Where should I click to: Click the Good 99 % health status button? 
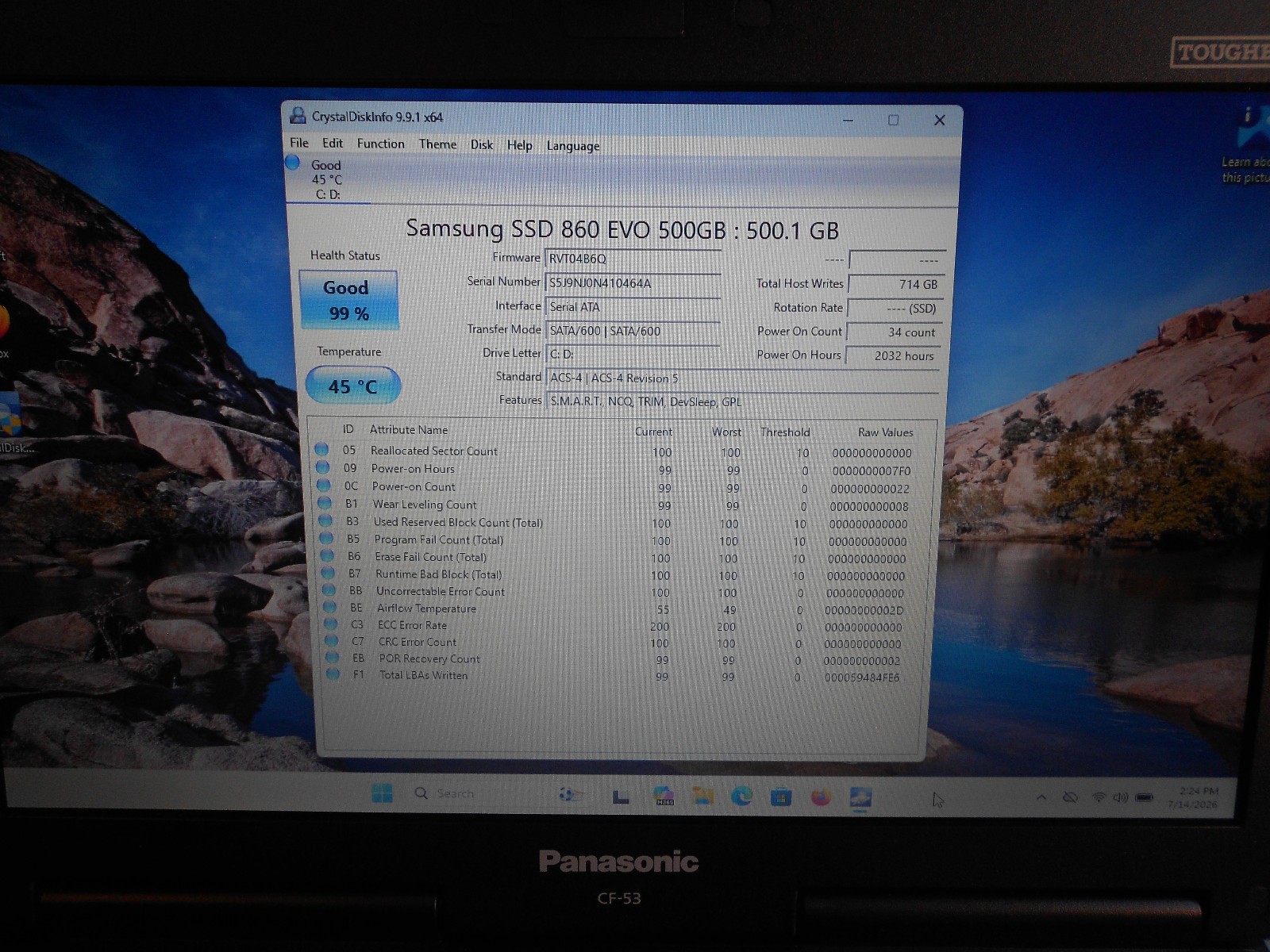point(348,300)
